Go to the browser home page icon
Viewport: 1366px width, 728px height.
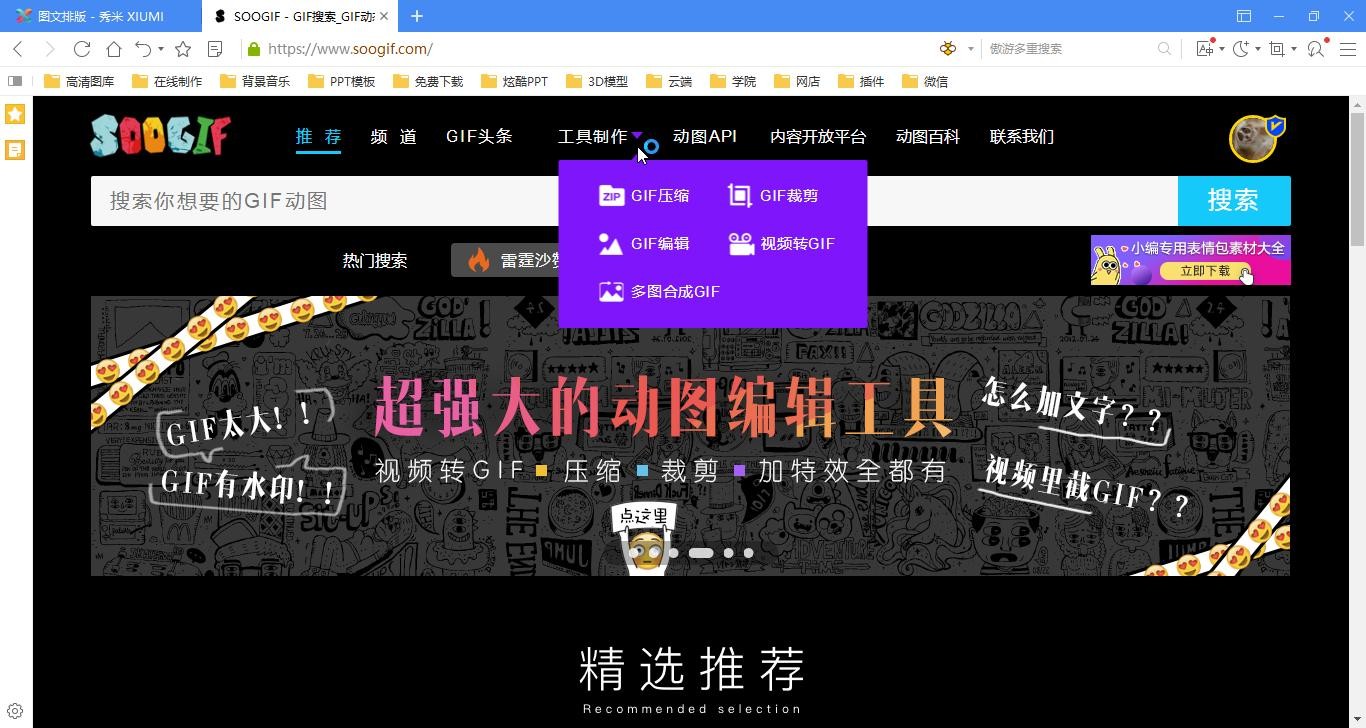114,49
